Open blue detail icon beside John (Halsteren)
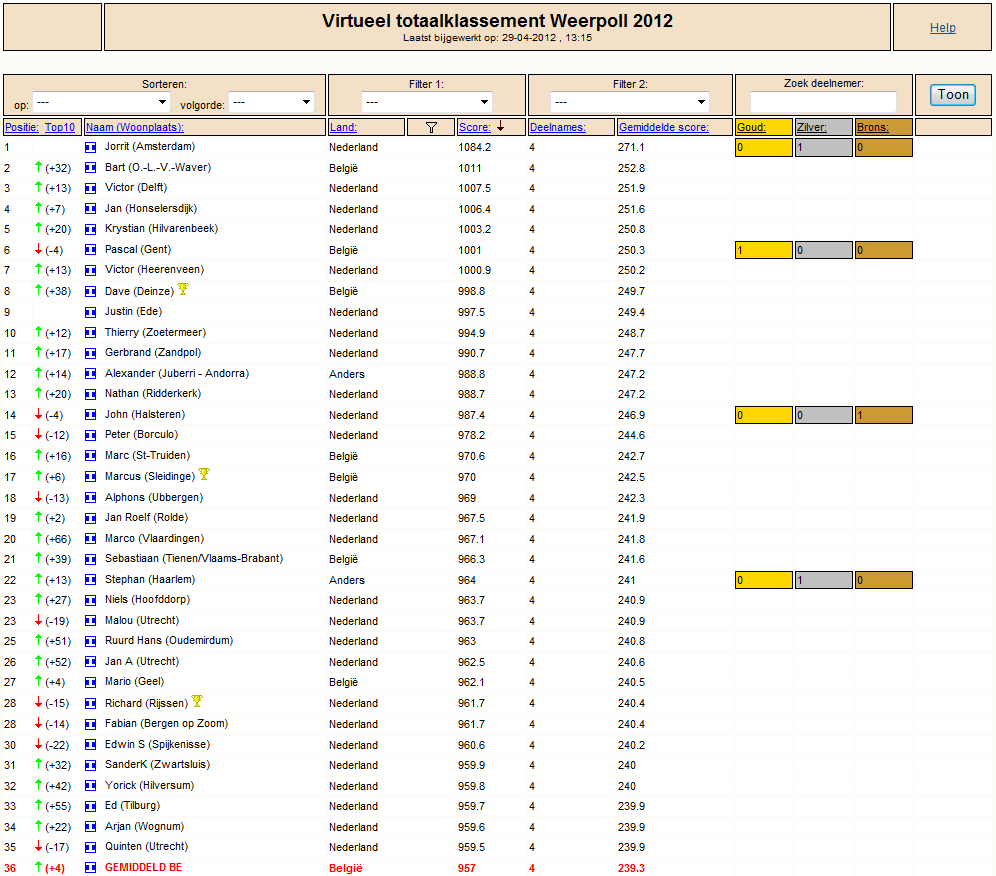The height and width of the screenshot is (876, 996). coord(91,415)
